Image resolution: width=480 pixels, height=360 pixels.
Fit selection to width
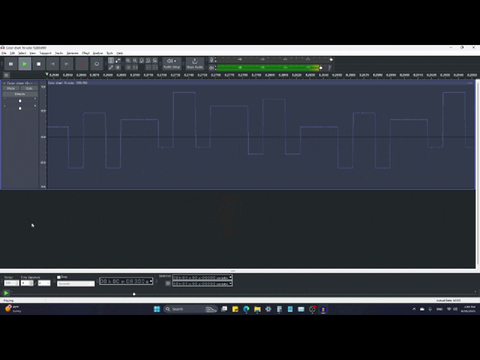coord(141,60)
